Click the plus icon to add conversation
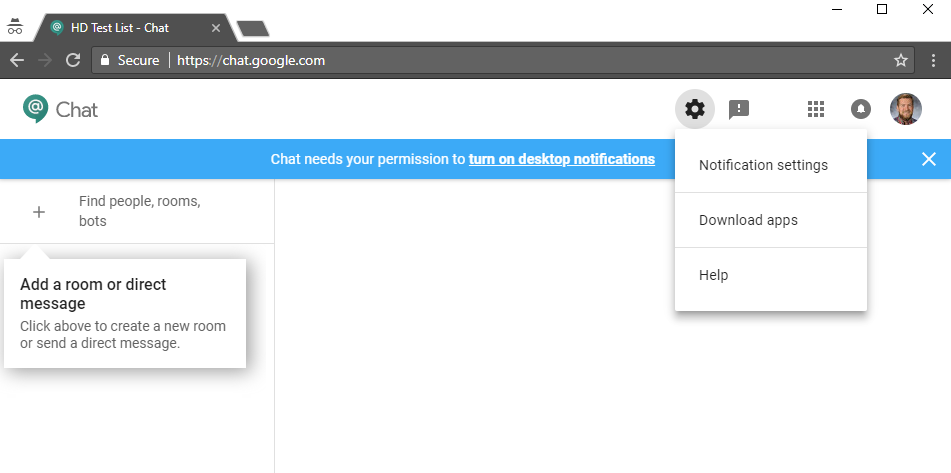This screenshot has height=473, width=951. click(39, 212)
